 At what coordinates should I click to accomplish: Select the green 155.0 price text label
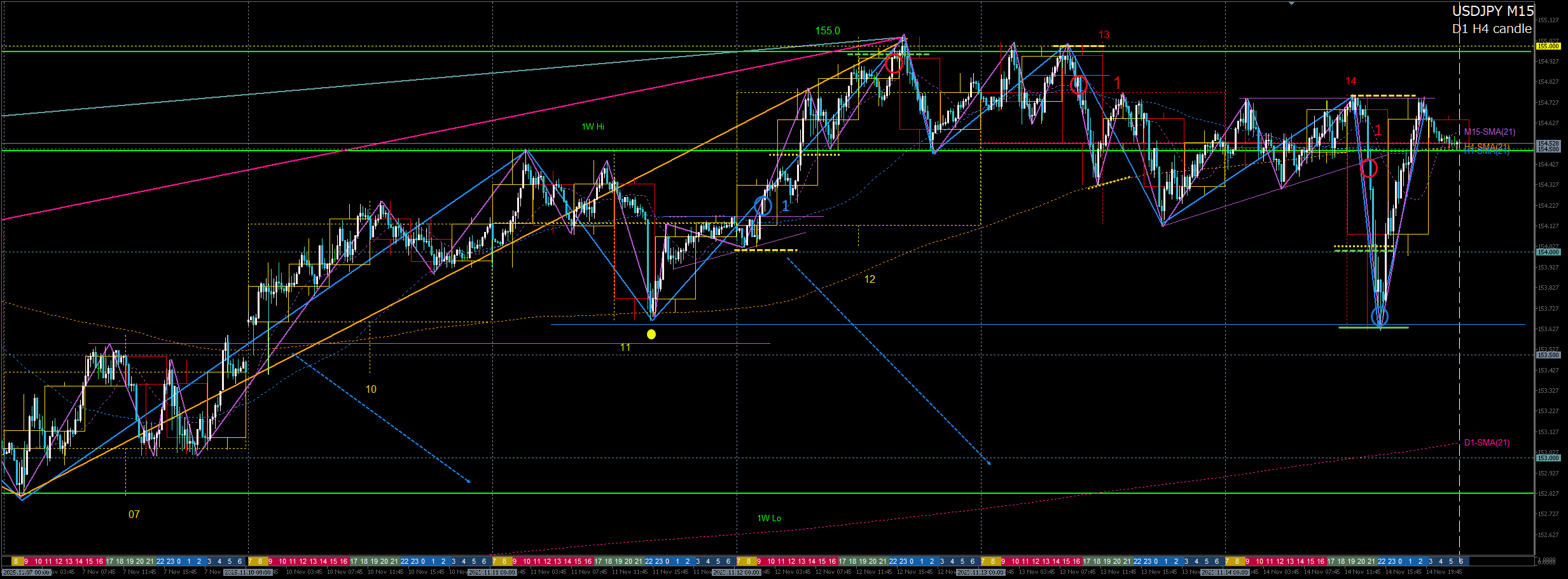pyautogui.click(x=828, y=31)
